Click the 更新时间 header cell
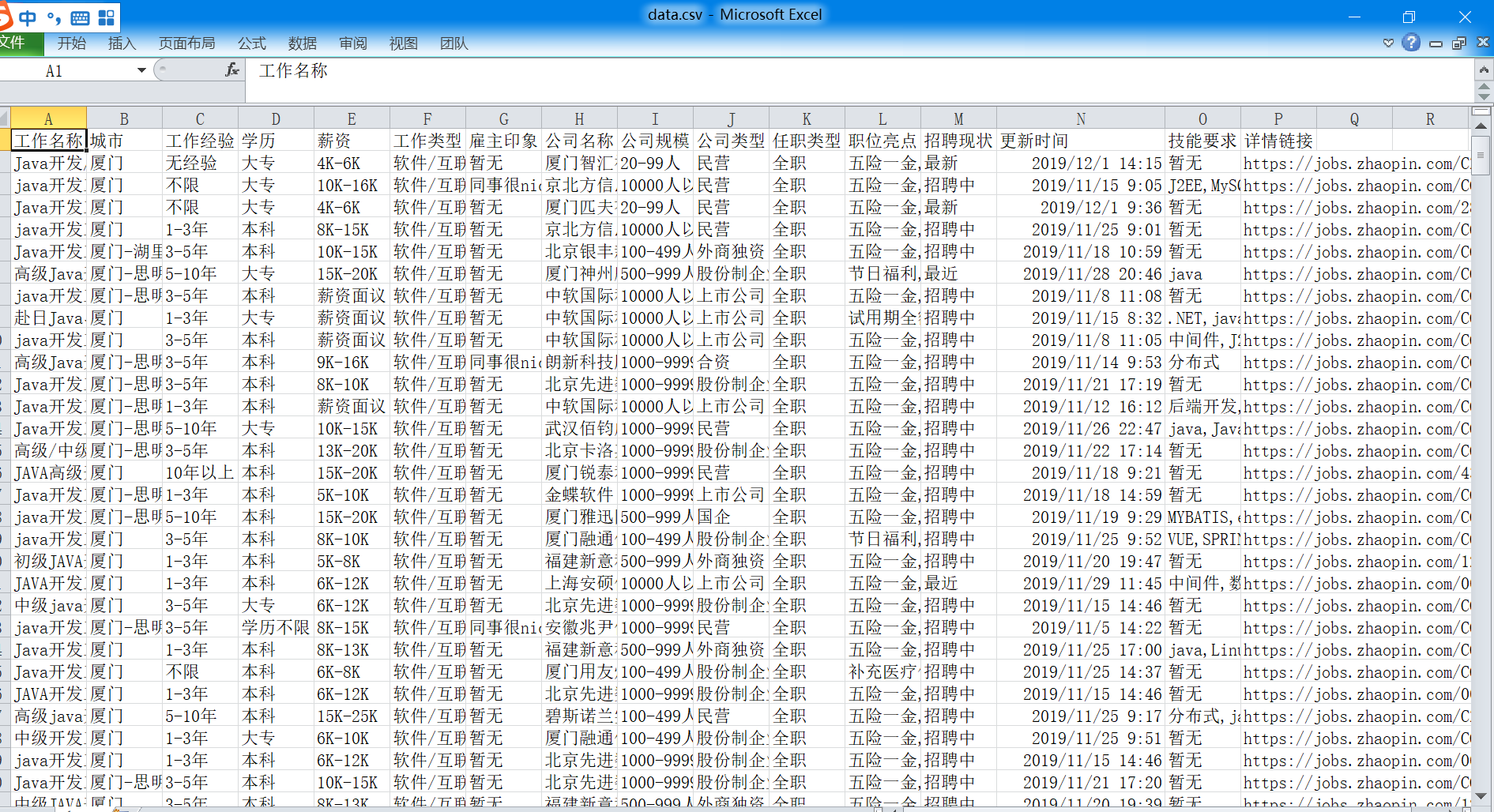 coord(1081,141)
